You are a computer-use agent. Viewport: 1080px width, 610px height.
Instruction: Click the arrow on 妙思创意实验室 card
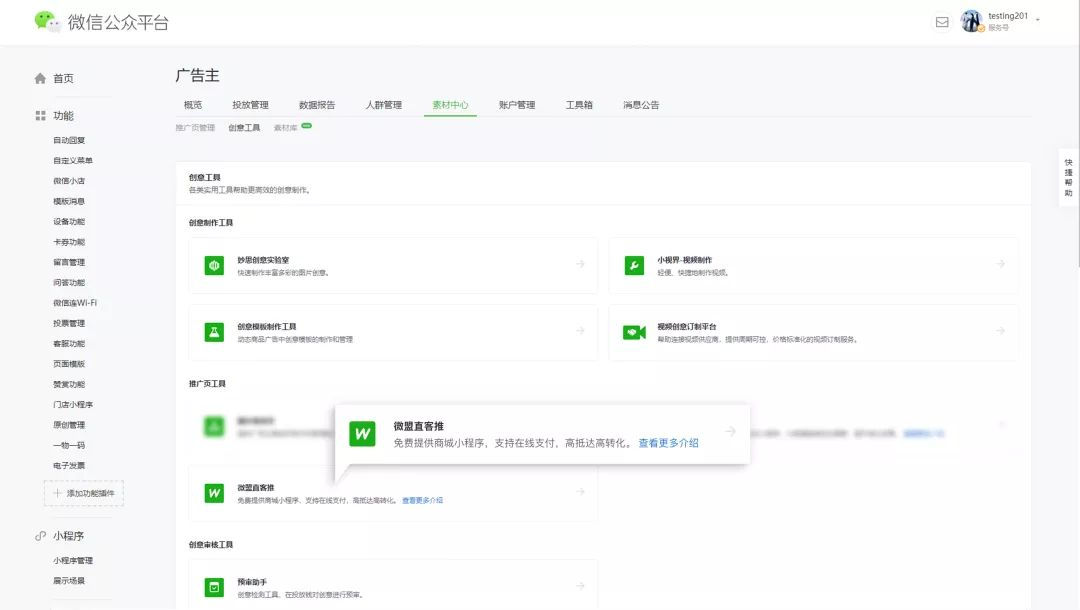(581, 264)
